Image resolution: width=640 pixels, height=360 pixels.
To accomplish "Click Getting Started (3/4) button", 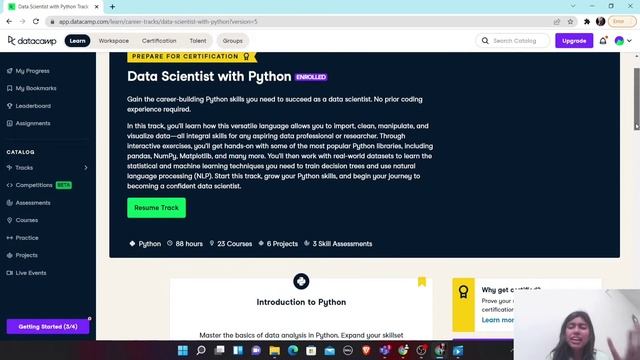I will pyautogui.click(x=48, y=327).
